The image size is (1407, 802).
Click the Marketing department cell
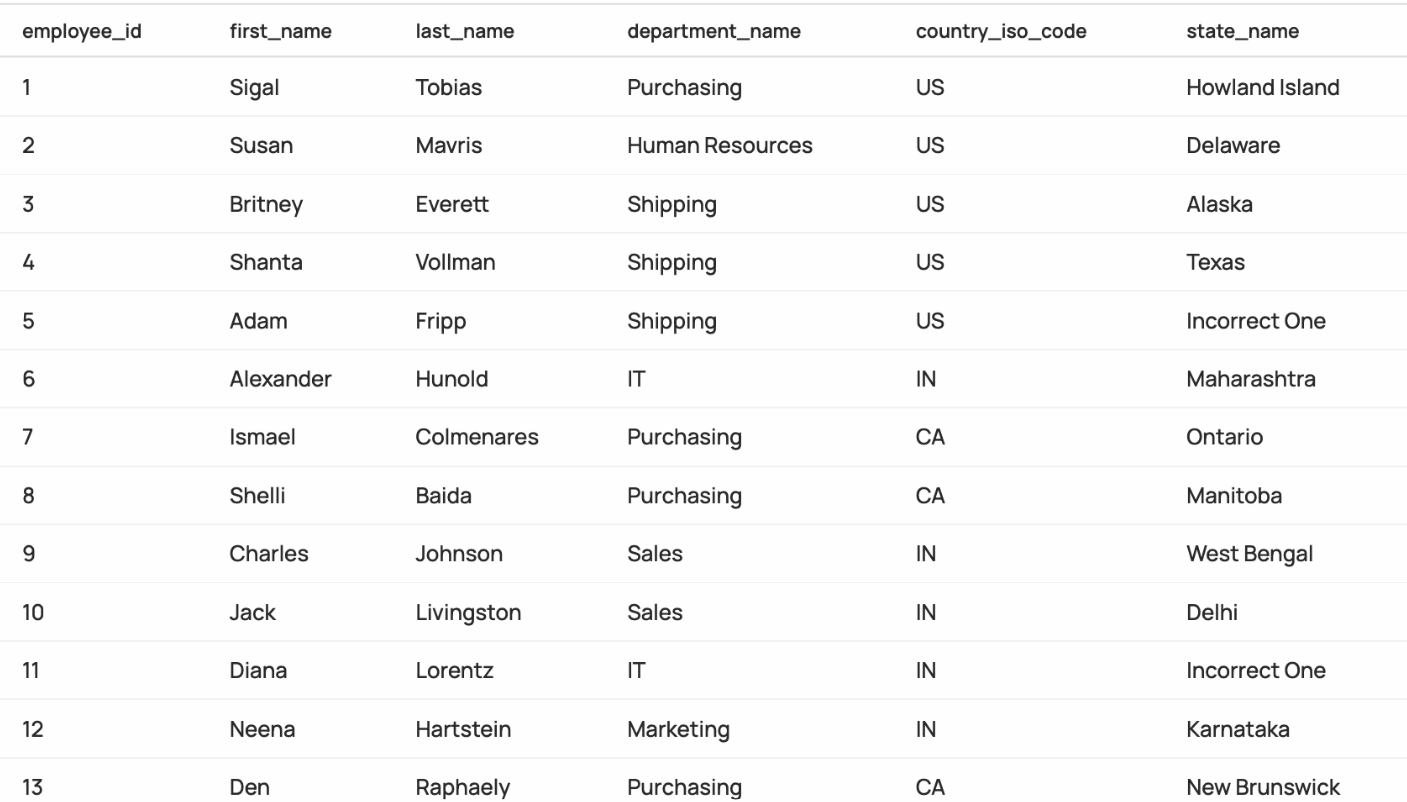(x=678, y=729)
